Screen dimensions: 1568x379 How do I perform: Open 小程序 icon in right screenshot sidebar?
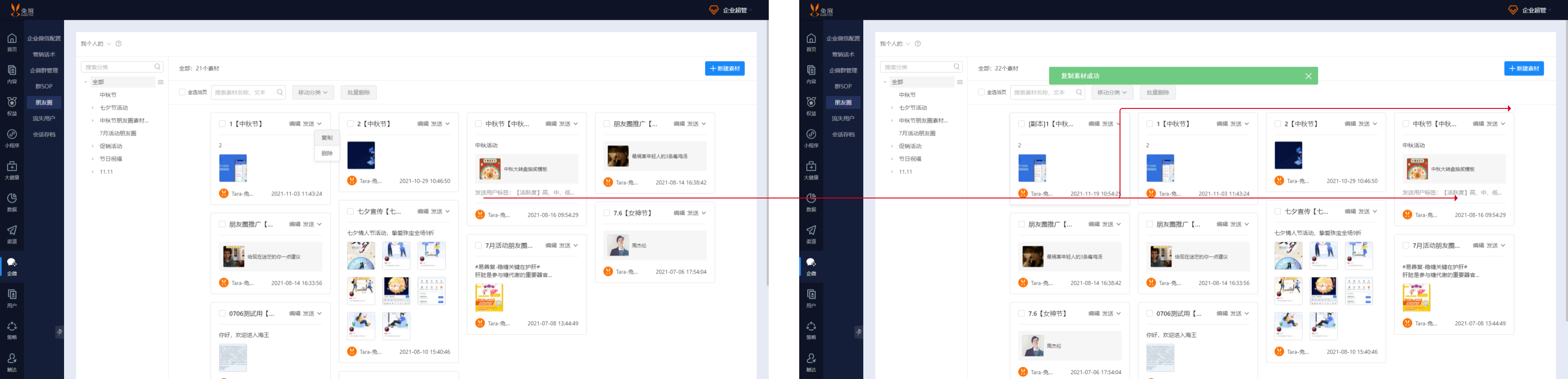pos(811,134)
